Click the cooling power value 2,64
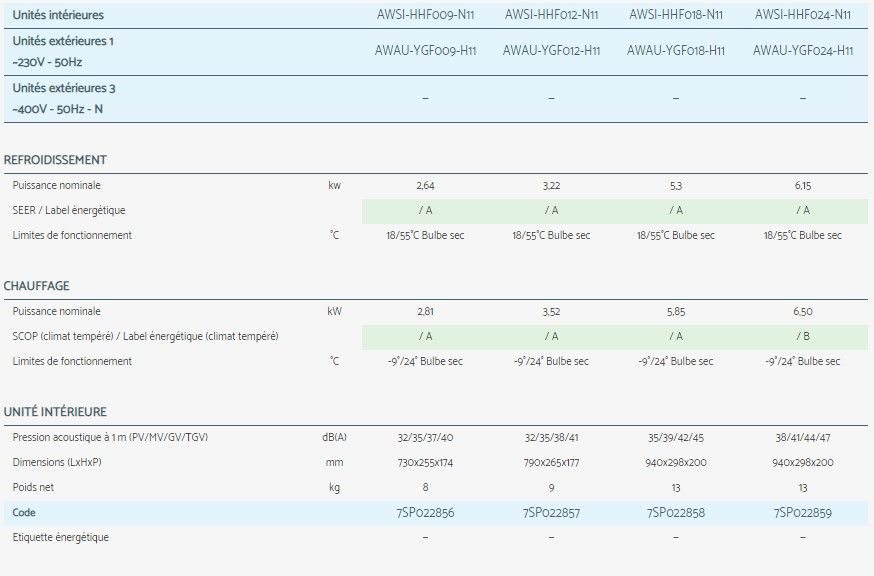The image size is (874, 576). click(426, 185)
